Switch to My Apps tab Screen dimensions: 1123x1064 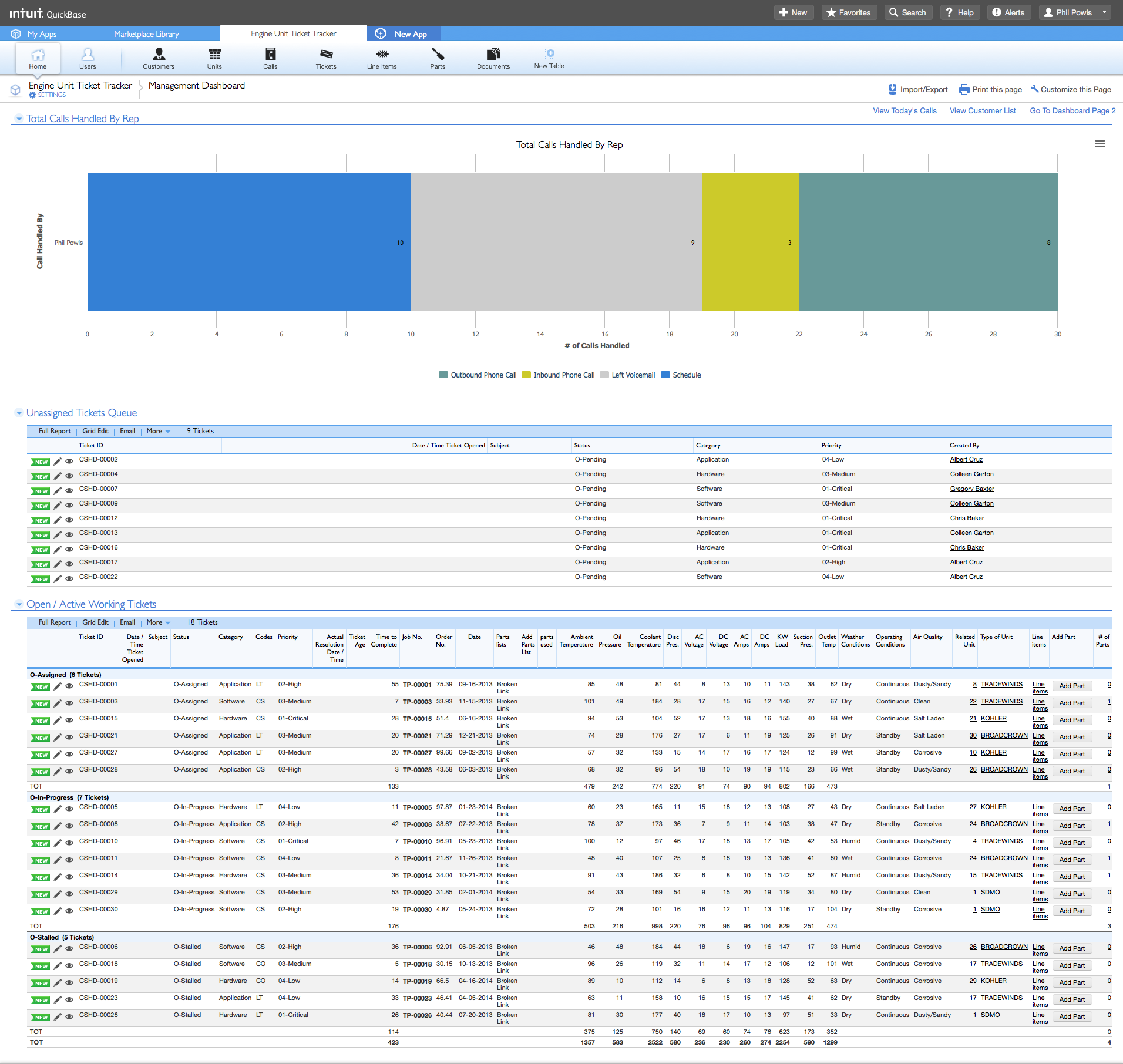click(35, 34)
